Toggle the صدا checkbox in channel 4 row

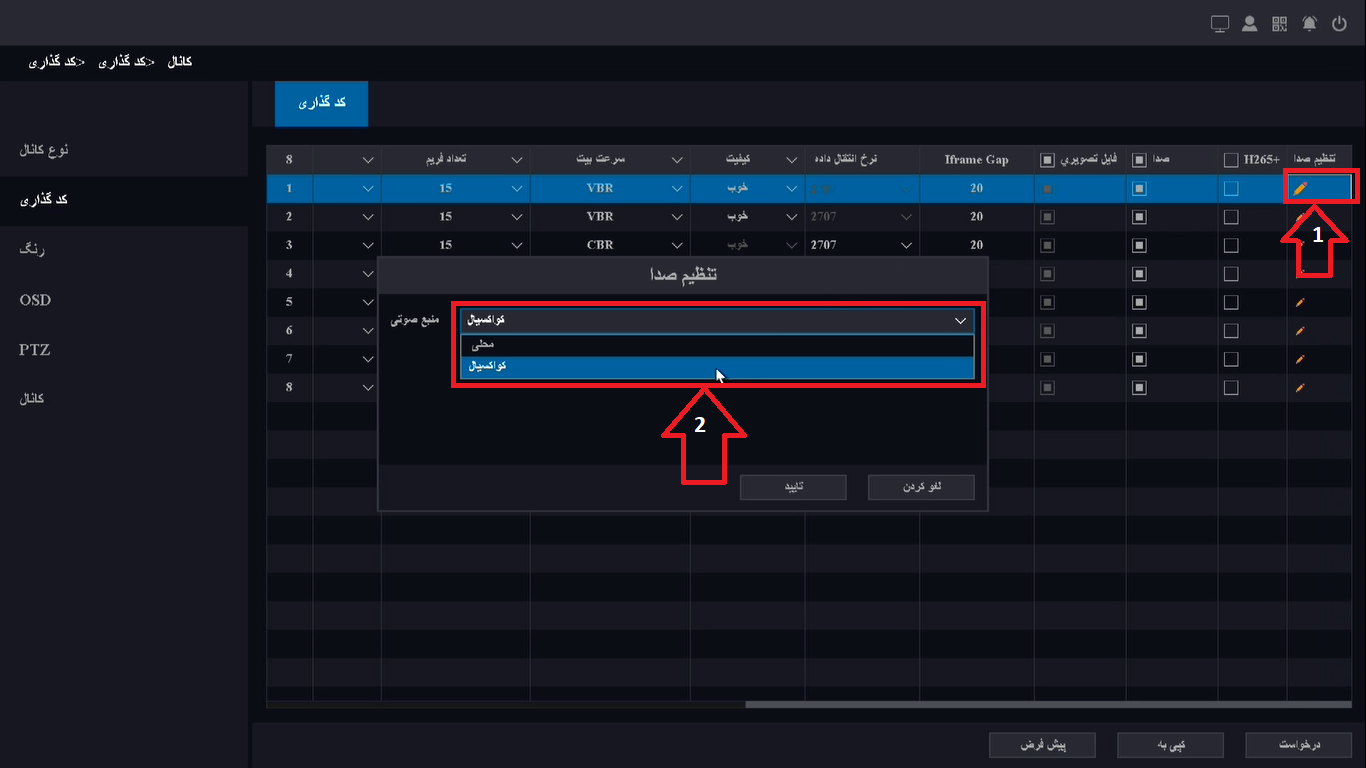pos(1139,274)
